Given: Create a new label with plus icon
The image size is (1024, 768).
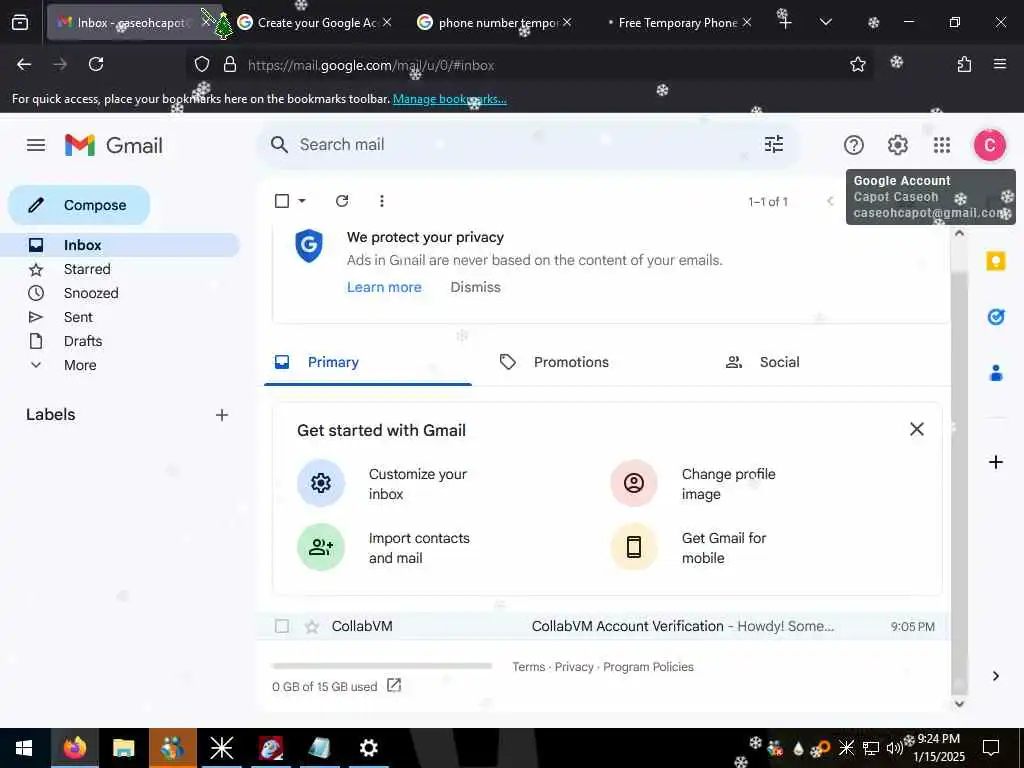Looking at the screenshot, I should coord(222,415).
